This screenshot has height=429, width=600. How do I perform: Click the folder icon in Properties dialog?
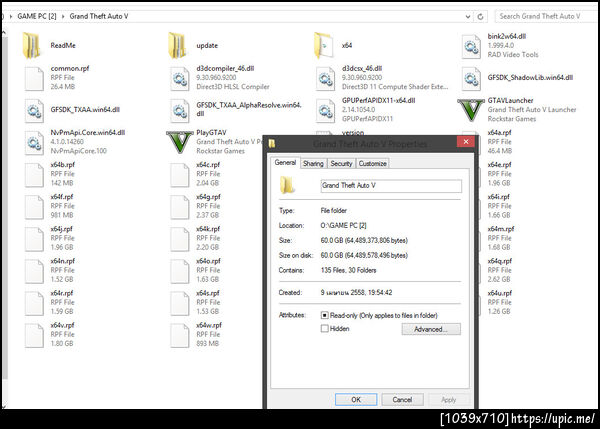(x=287, y=185)
